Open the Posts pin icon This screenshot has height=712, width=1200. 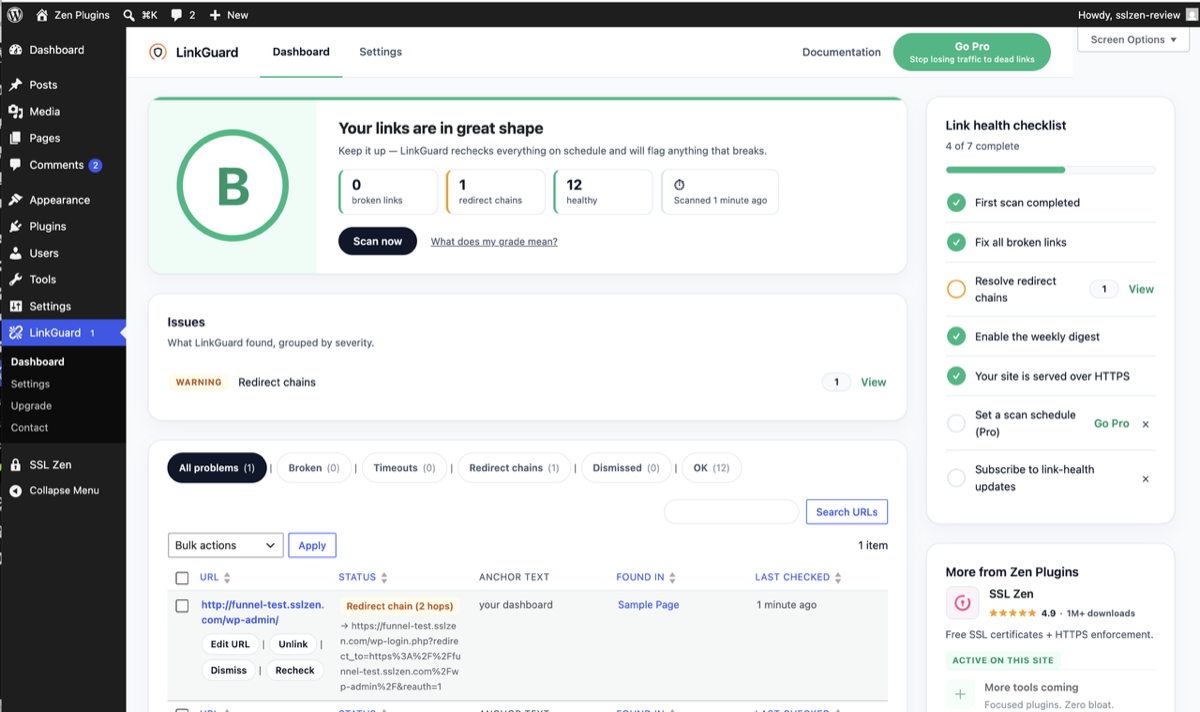tap(15, 85)
